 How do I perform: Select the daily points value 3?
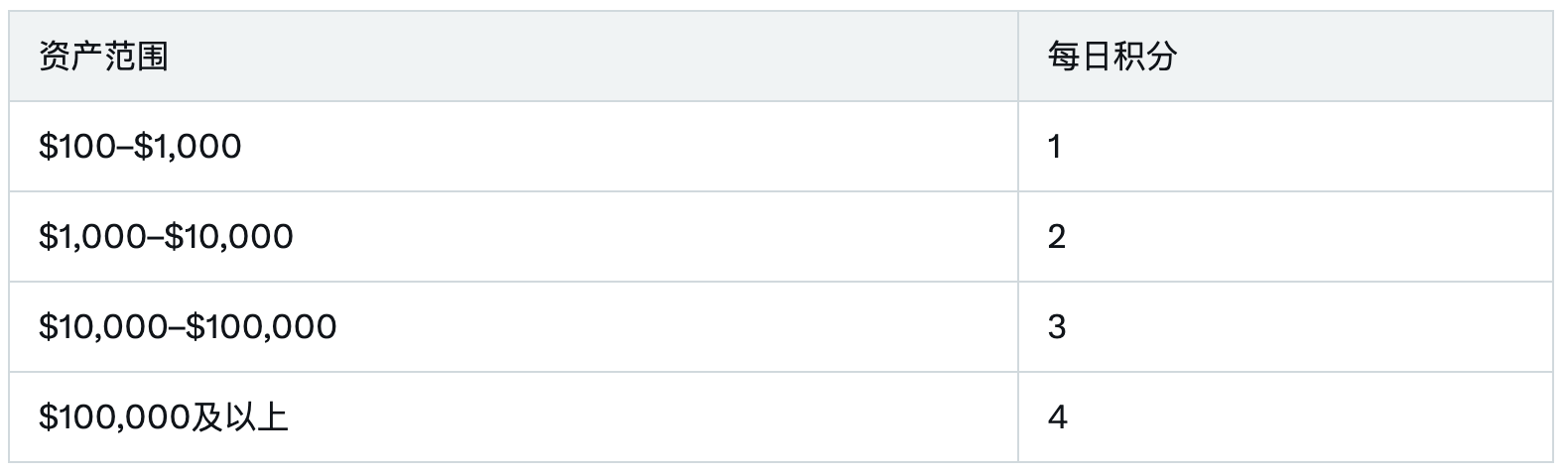[1056, 327]
